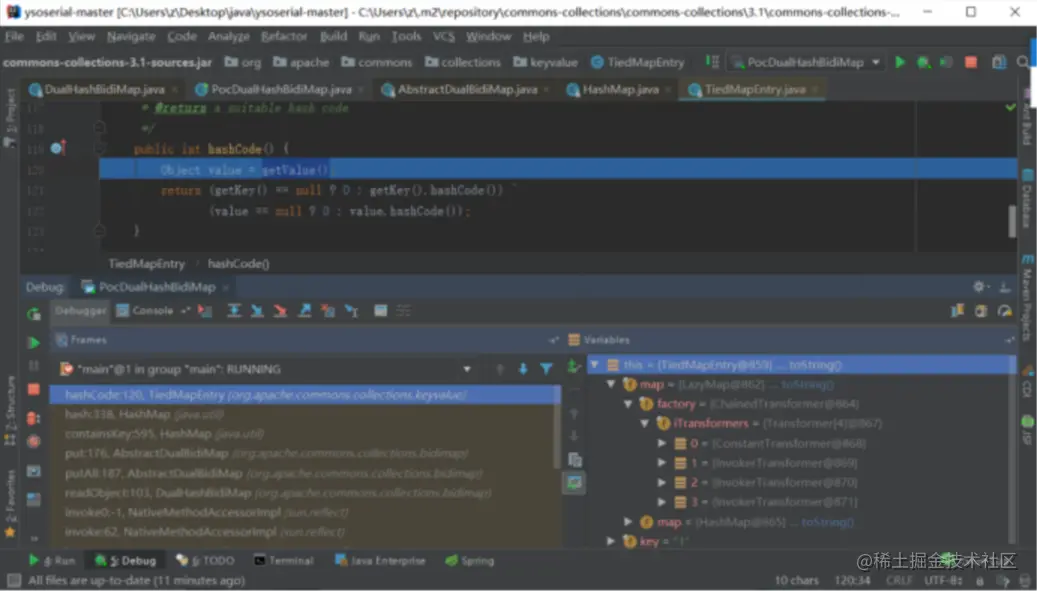The image size is (1037, 591).
Task: Click the next frame down arrow
Action: (x=522, y=369)
